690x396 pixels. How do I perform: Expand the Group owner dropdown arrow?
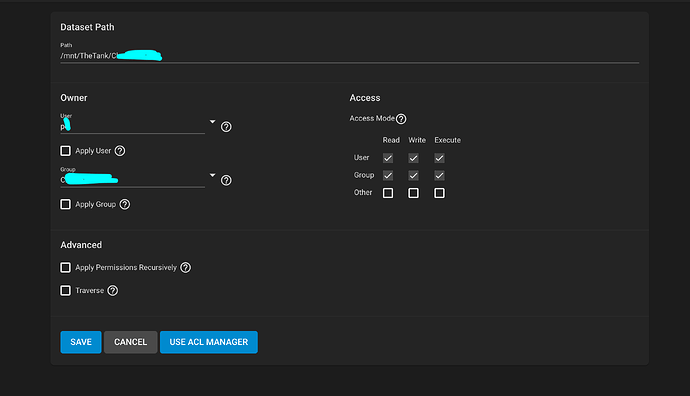[213, 175]
